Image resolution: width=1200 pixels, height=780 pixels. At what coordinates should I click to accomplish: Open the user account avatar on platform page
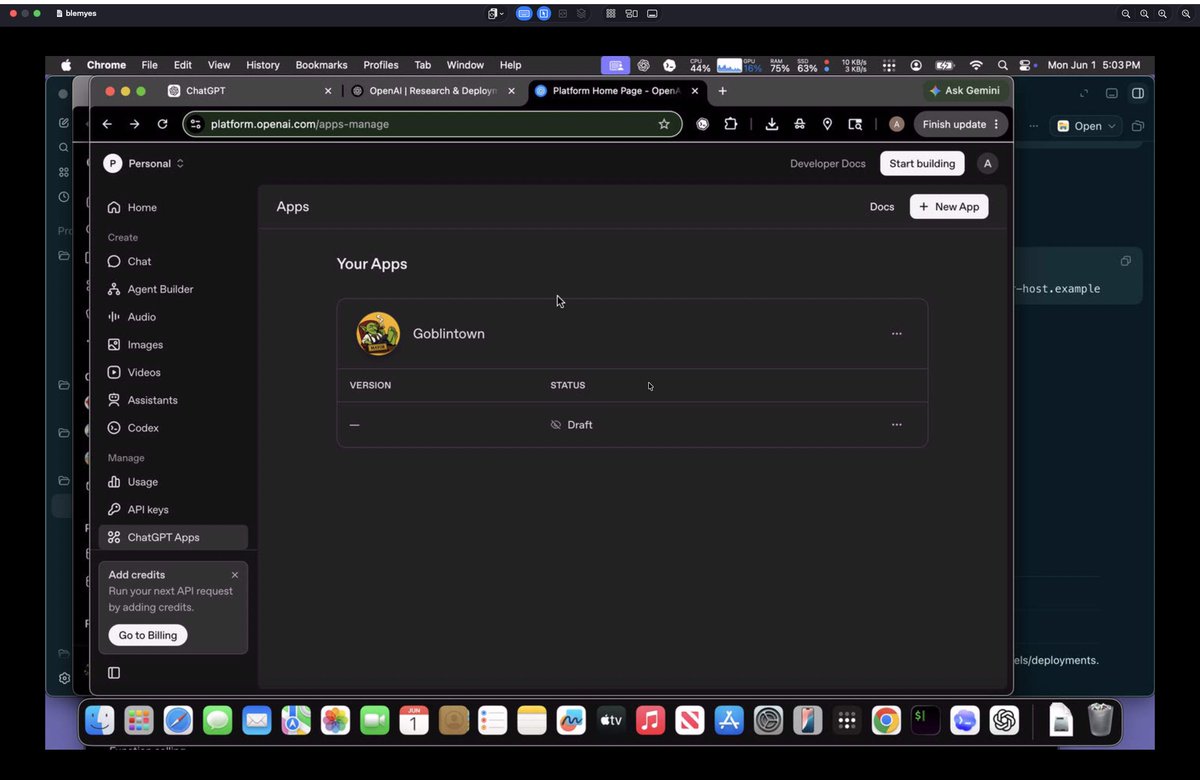tap(987, 164)
